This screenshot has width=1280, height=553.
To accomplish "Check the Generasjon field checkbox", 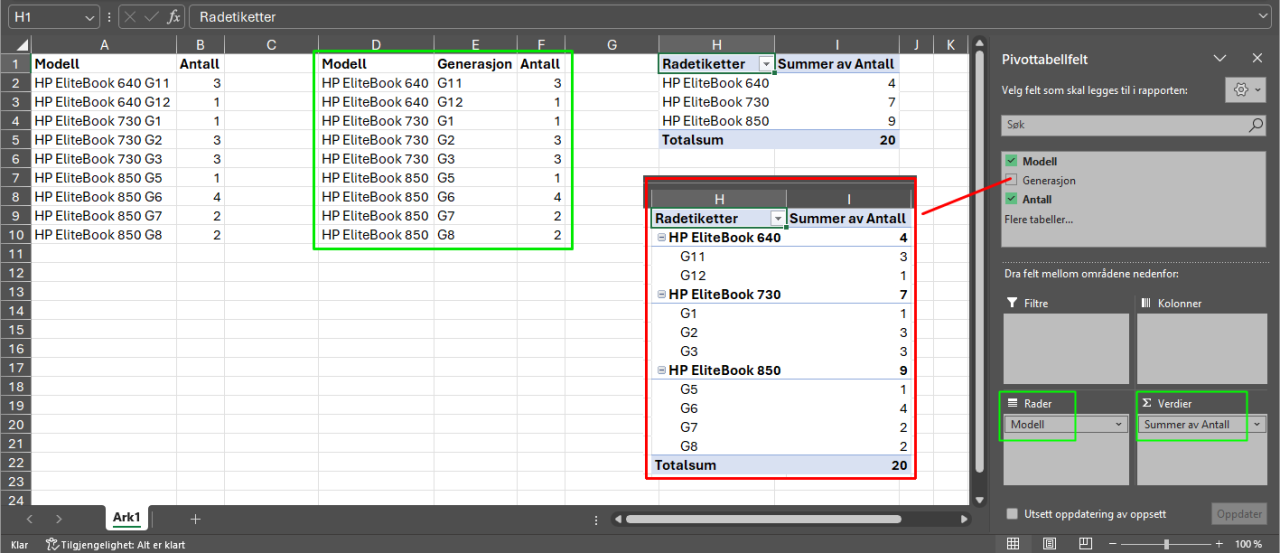I will pos(1012,180).
